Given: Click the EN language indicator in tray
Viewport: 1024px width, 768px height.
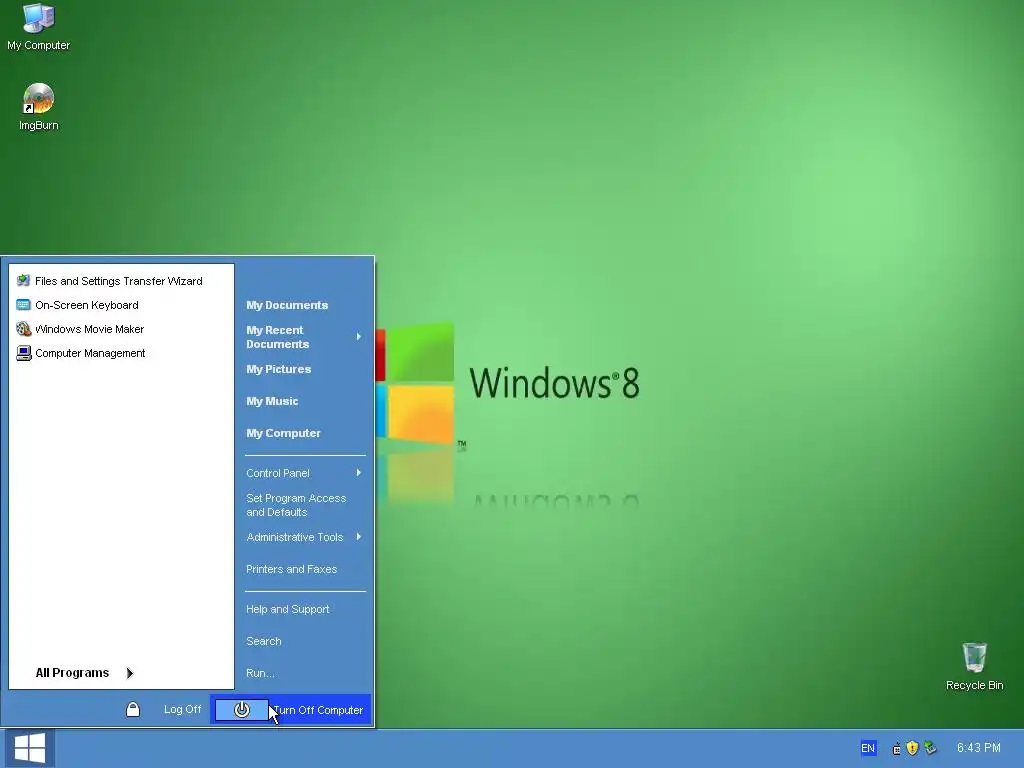Looking at the screenshot, I should [868, 748].
